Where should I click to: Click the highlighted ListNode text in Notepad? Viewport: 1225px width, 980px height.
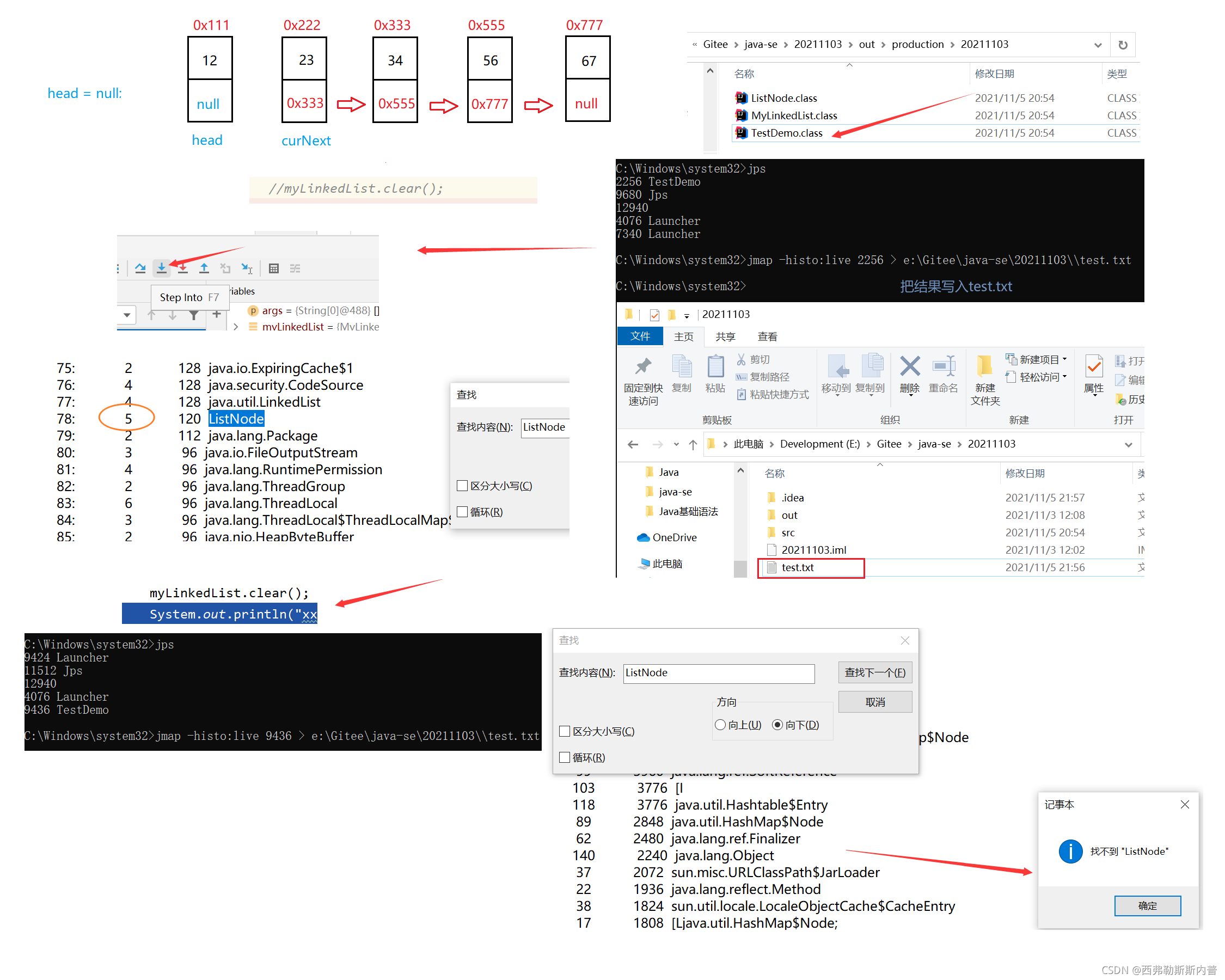pos(236,419)
